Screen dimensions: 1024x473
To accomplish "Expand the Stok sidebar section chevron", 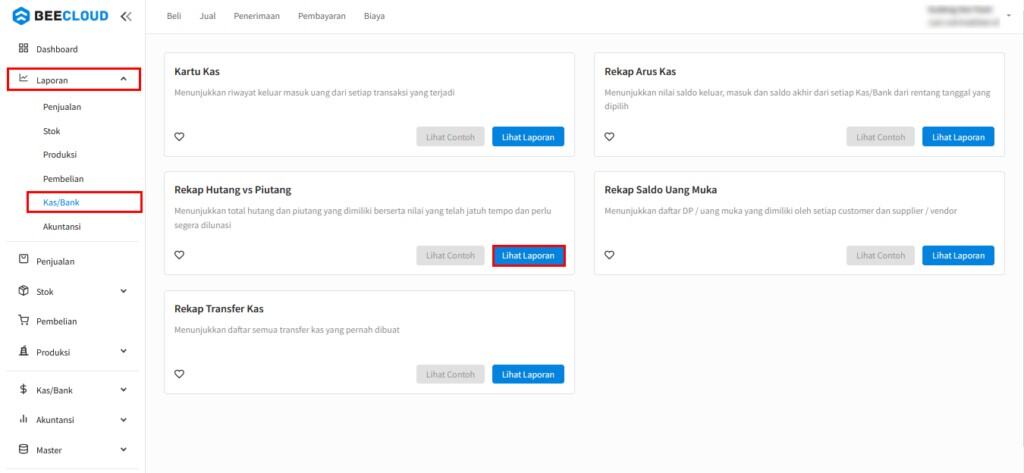I will click(x=124, y=291).
